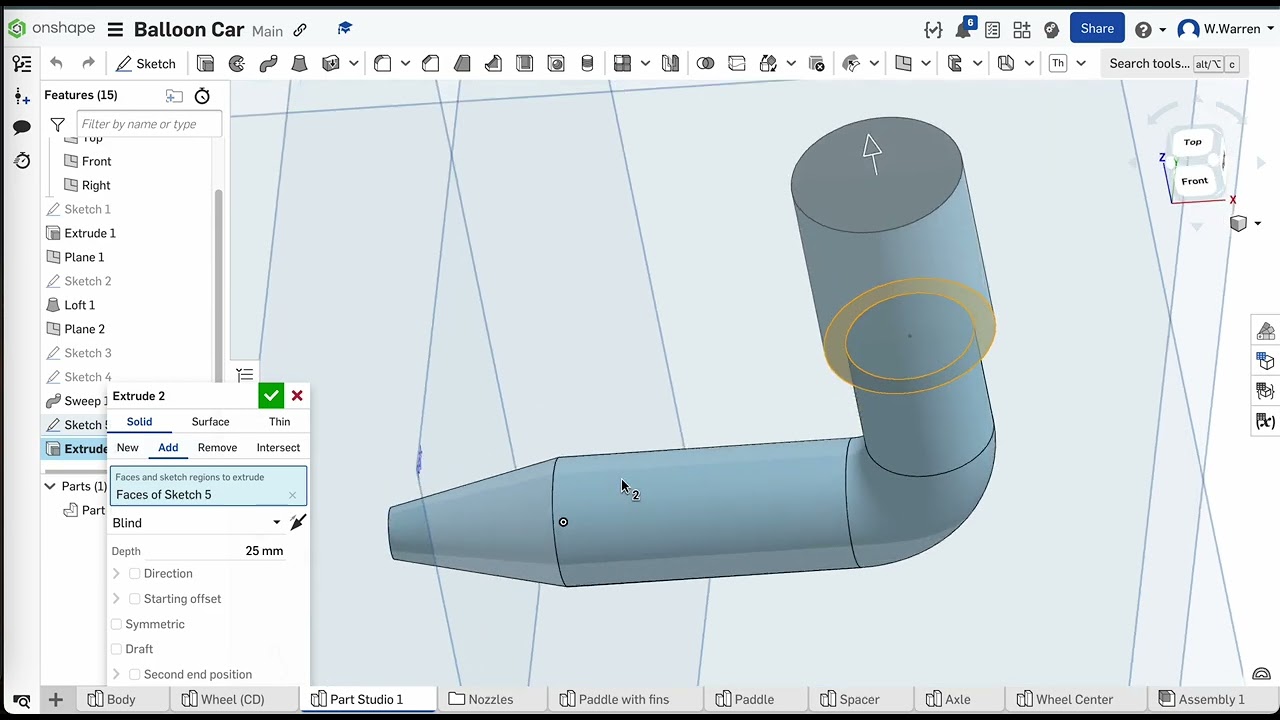Enable the Symmetric checkbox
Image resolution: width=1280 pixels, height=720 pixels.
point(117,624)
